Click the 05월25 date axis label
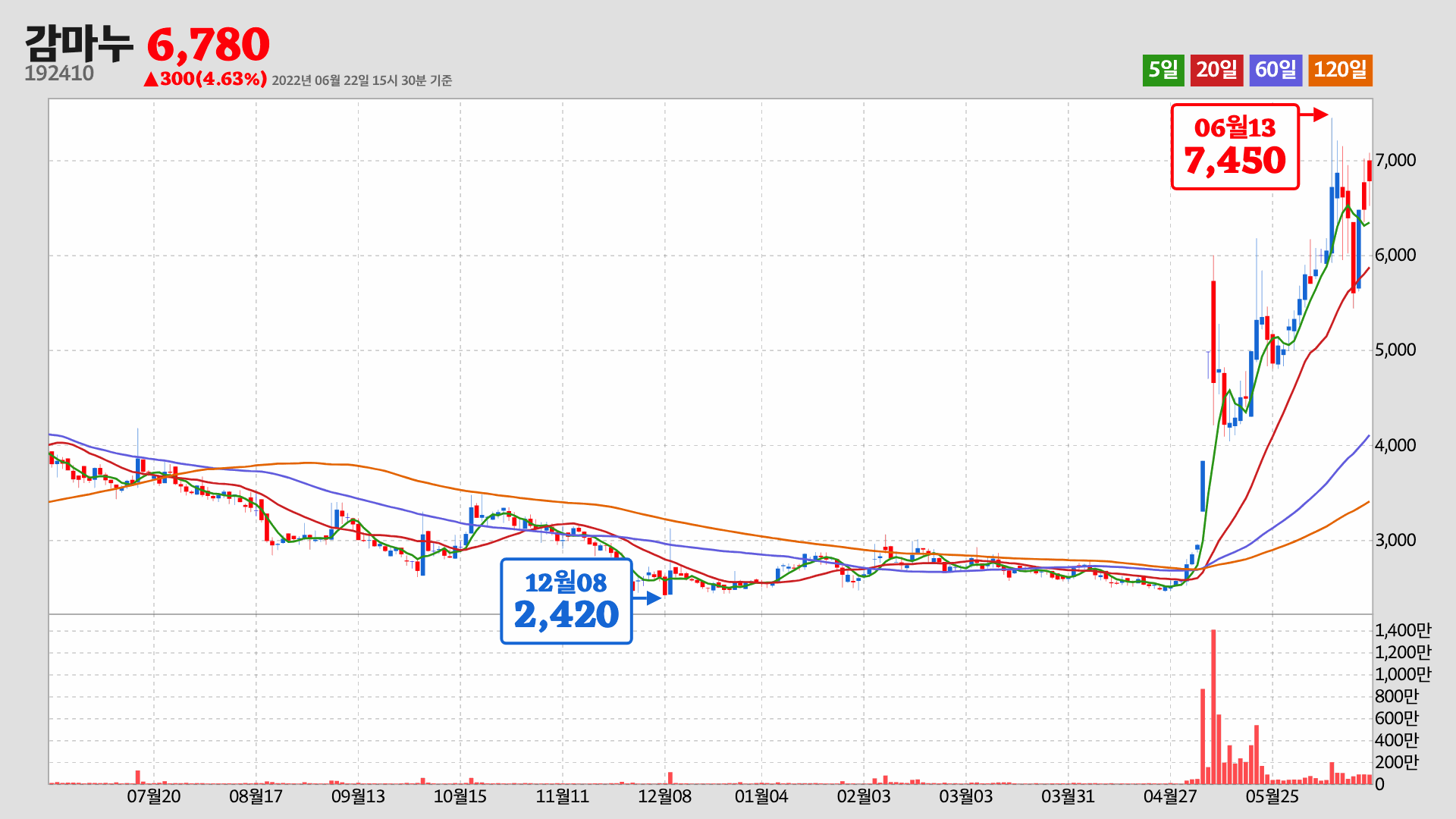Viewport: 1456px width, 819px height. [1272, 796]
